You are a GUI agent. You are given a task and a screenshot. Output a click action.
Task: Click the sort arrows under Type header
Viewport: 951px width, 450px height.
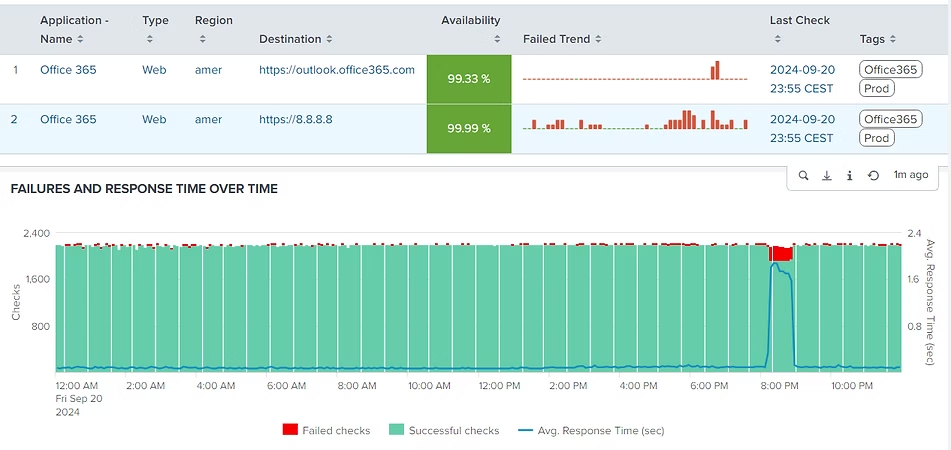149,39
